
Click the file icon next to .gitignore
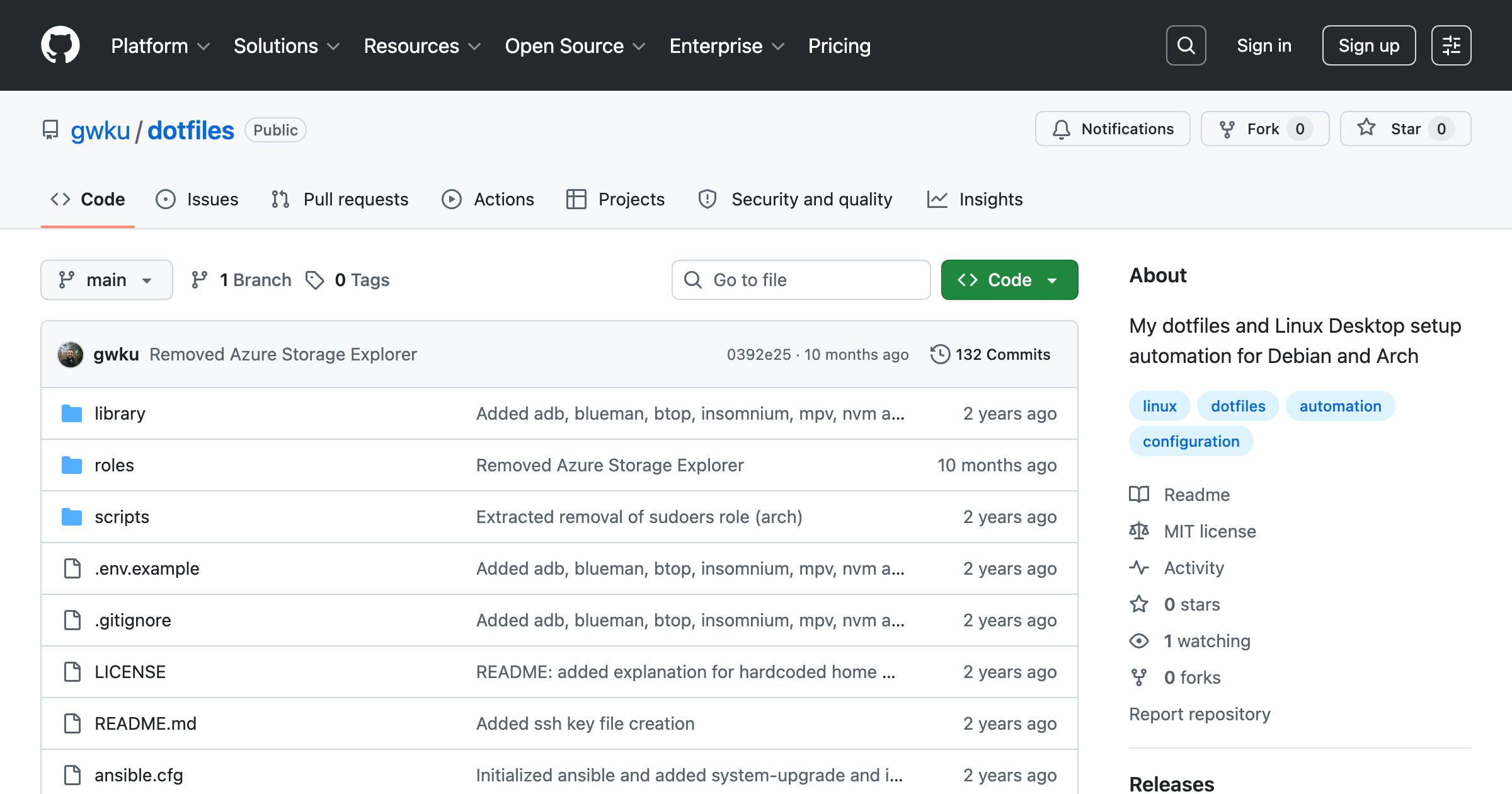click(x=72, y=620)
